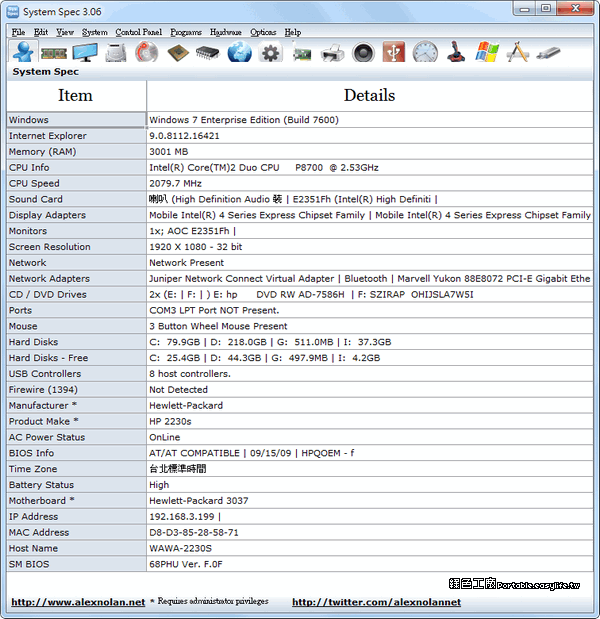Screen dimensions: 600x619
Task: Open the twitter.com/alexnolannet link
Action: (377, 602)
